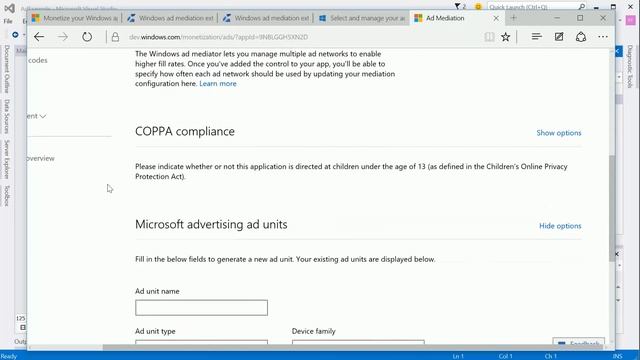Open the Hub (favorites list) icon
The width and height of the screenshot is (640, 360).
click(537, 37)
